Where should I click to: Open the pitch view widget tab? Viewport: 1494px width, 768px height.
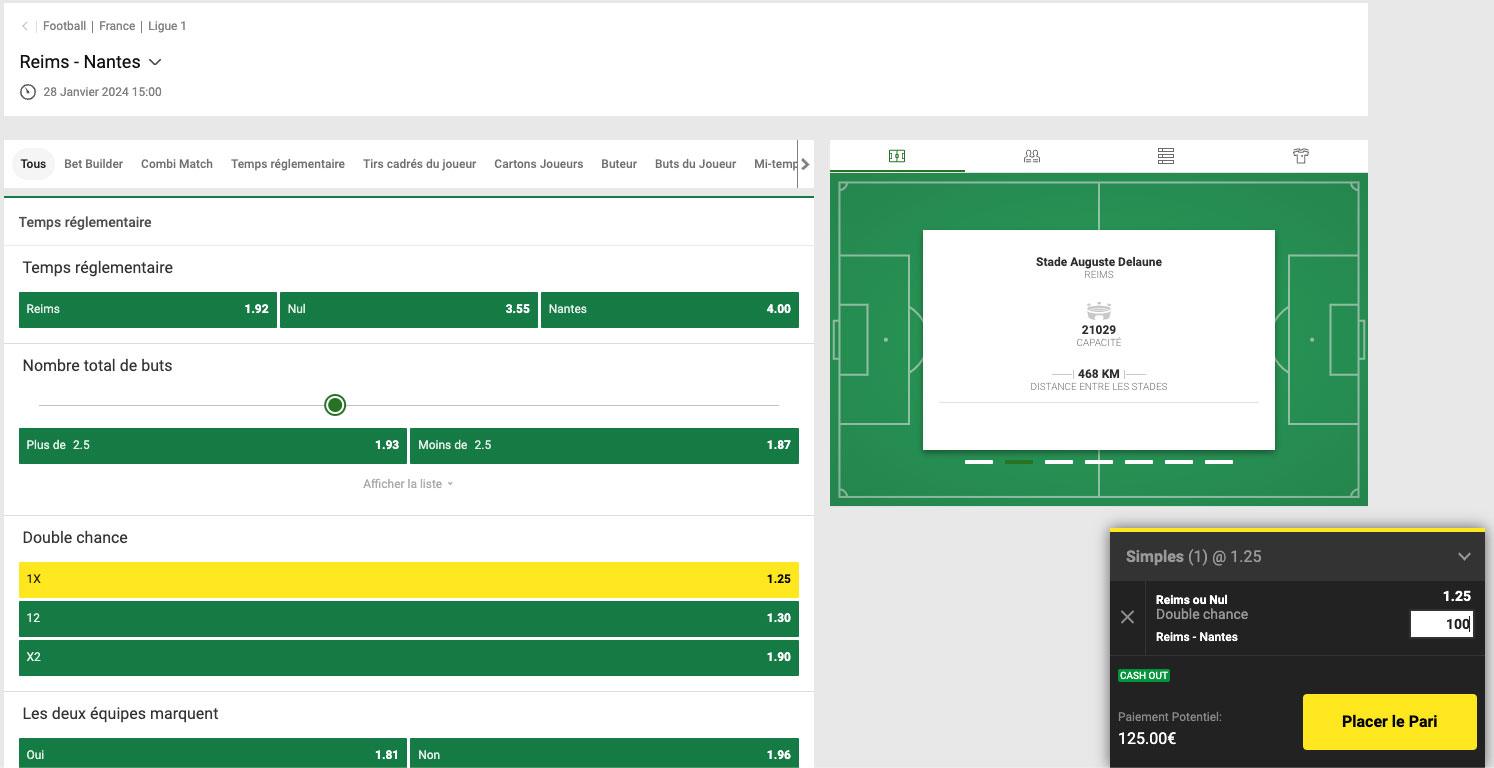point(897,156)
